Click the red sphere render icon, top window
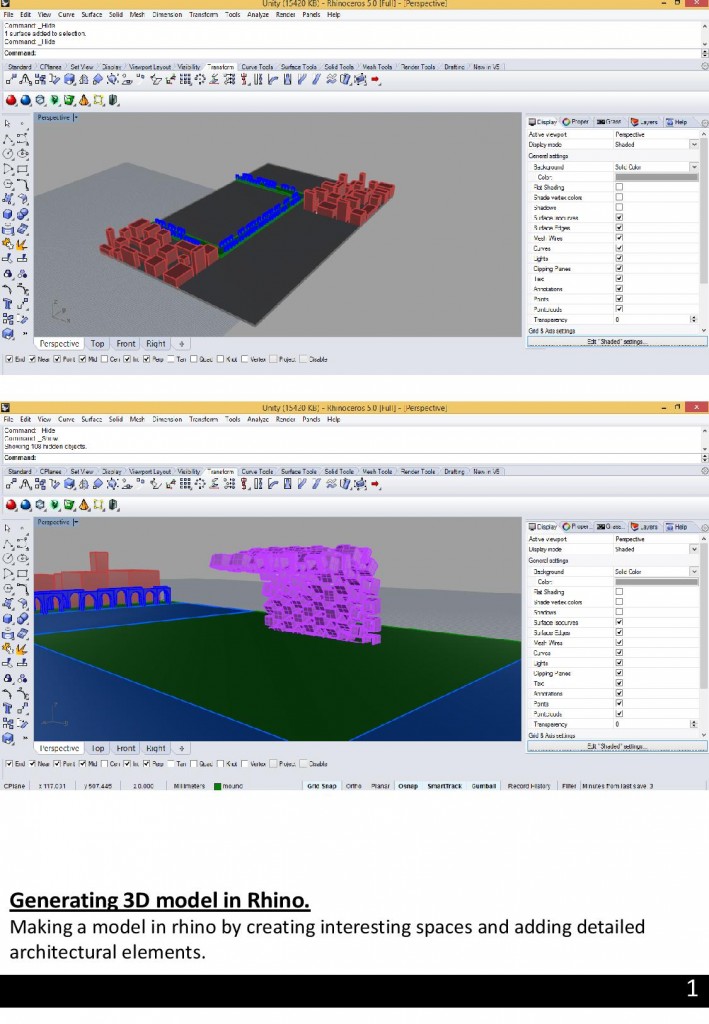Screen dimensions: 709x1024 11,100
